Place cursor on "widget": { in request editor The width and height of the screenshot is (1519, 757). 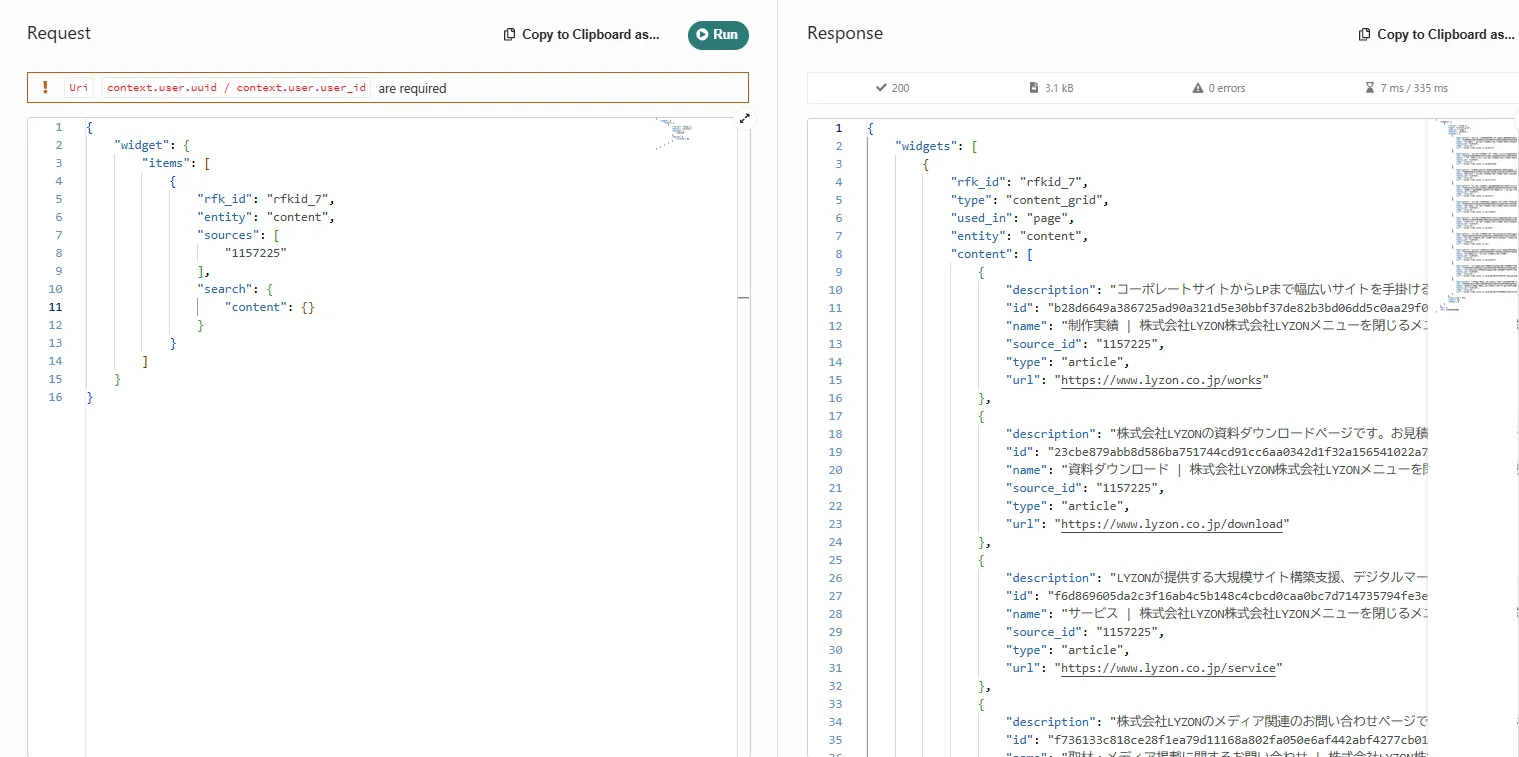click(151, 145)
